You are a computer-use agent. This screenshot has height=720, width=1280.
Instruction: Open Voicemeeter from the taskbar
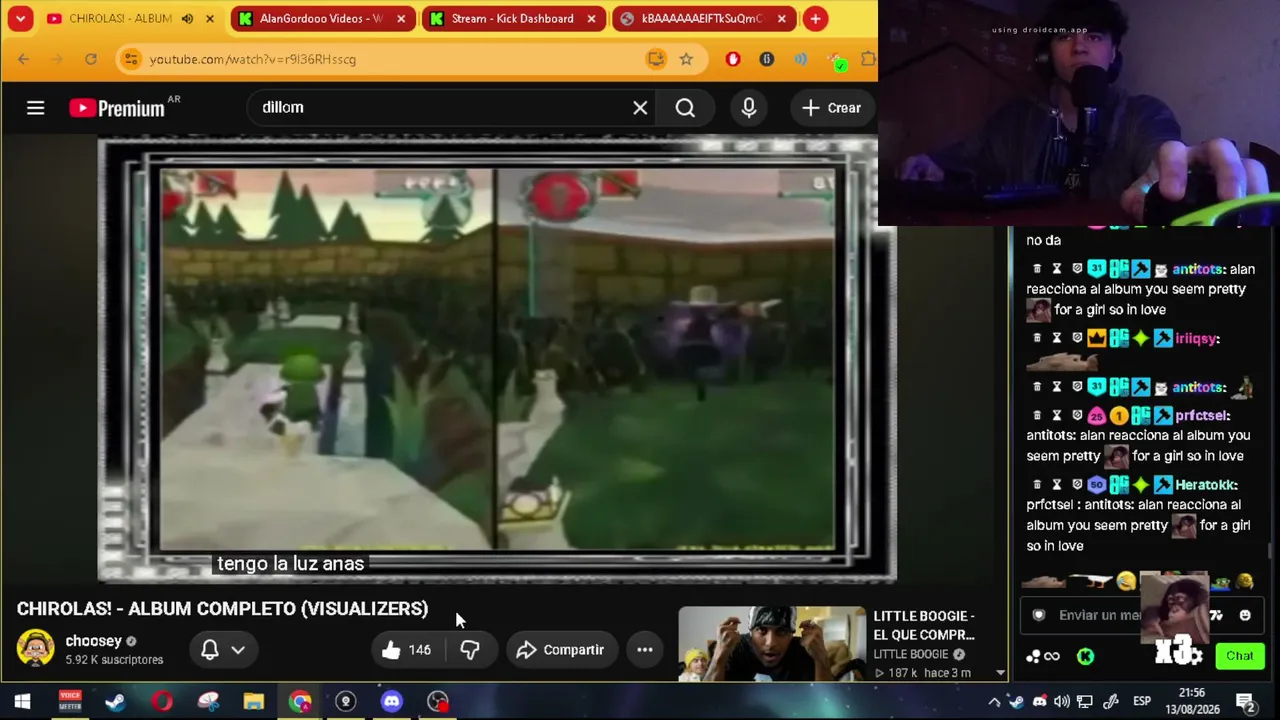[69, 701]
